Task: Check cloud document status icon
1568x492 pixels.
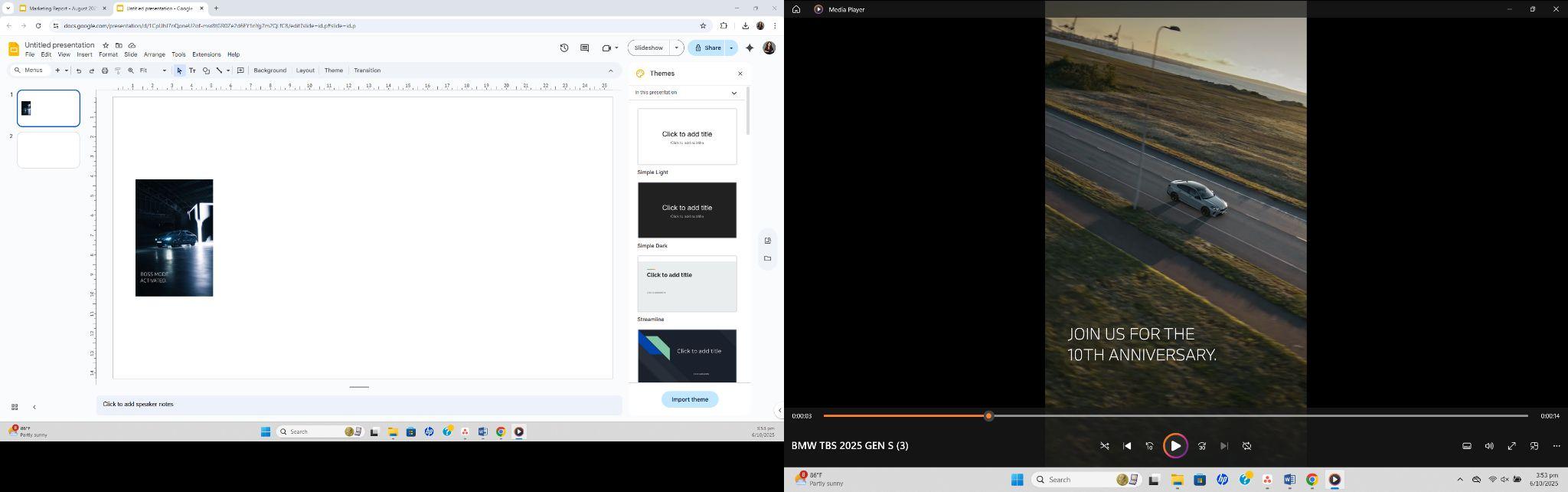Action: click(132, 45)
